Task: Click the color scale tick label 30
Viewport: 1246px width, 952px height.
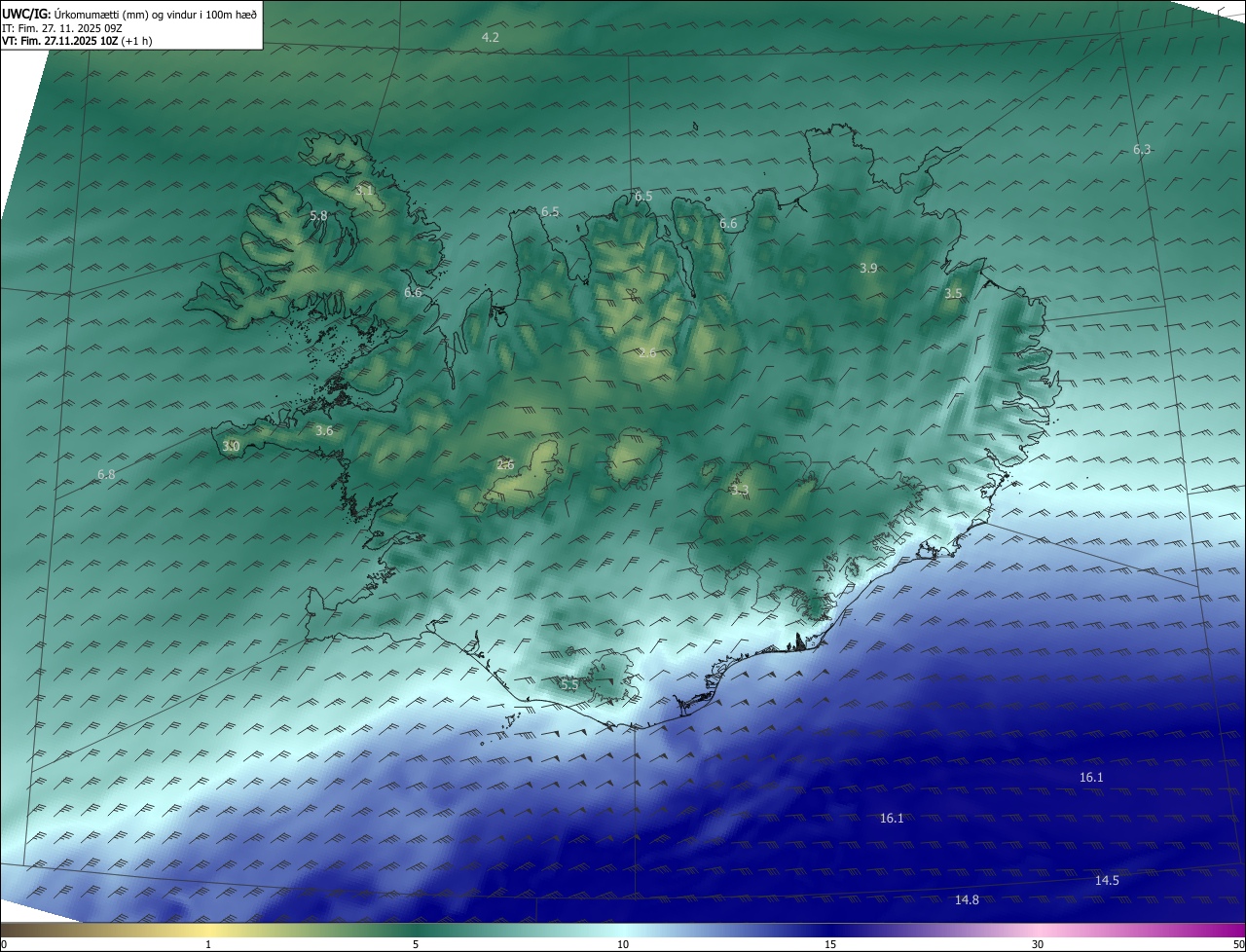Action: click(1038, 944)
